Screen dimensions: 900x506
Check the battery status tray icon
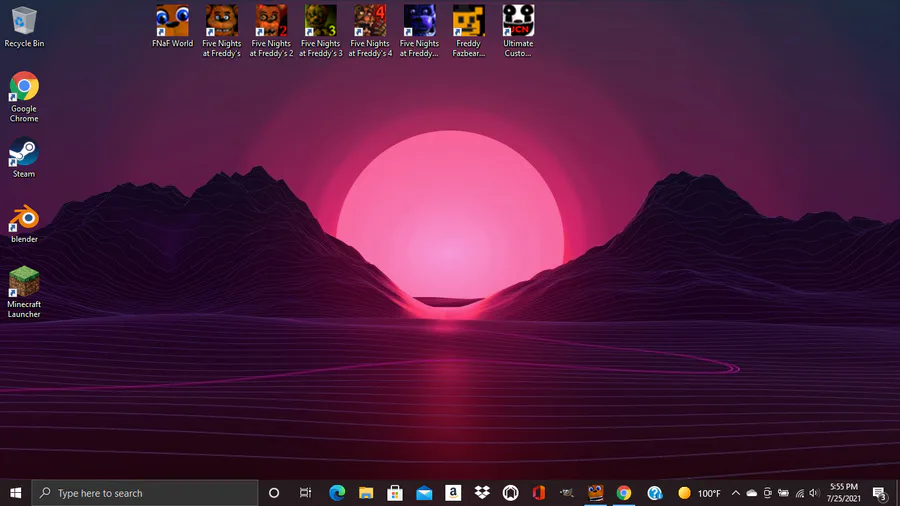pyautogui.click(x=783, y=493)
